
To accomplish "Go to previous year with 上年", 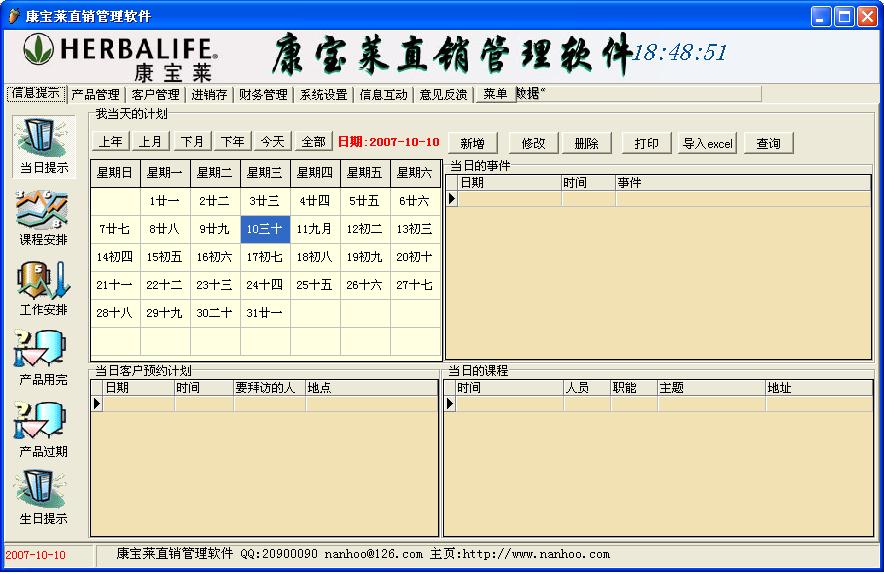I will click(110, 142).
